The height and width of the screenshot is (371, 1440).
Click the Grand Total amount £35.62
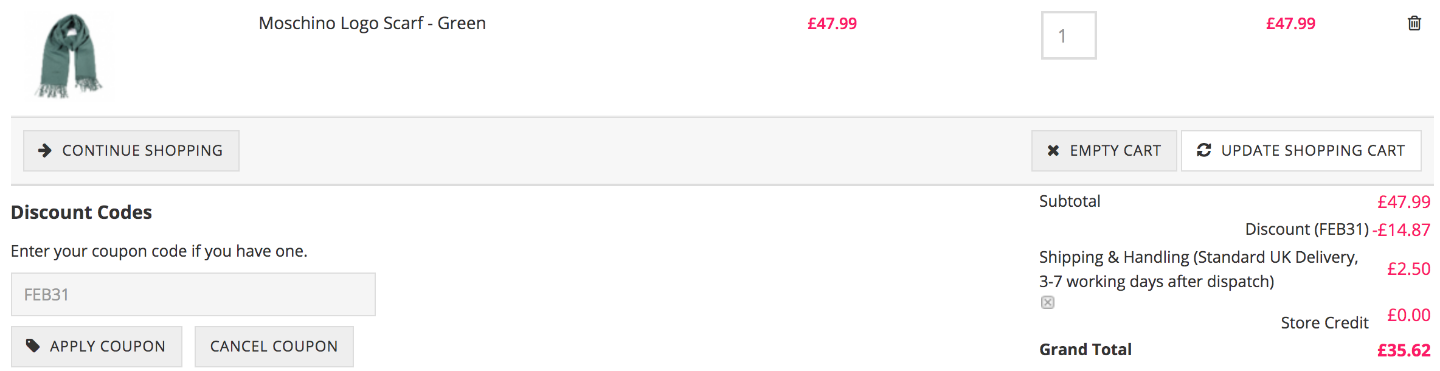[x=1404, y=350]
